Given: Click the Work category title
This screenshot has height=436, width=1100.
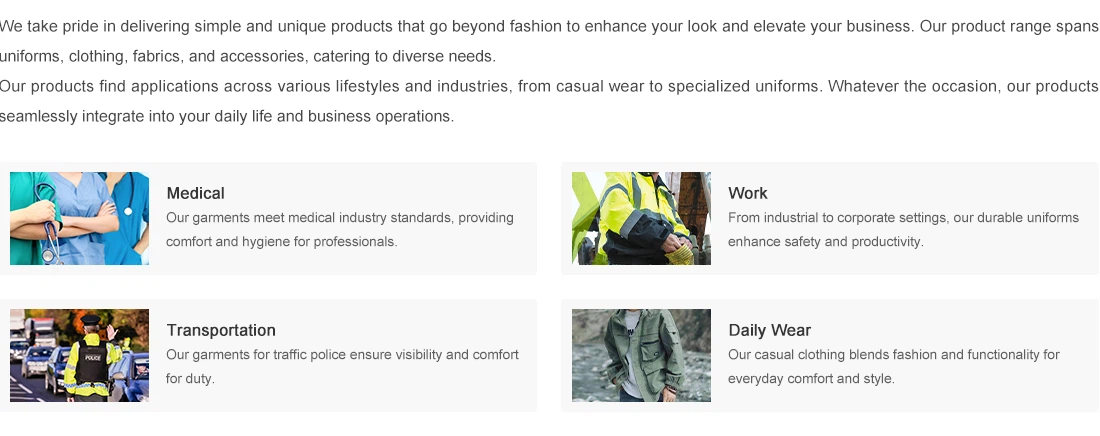Looking at the screenshot, I should coord(748,193).
